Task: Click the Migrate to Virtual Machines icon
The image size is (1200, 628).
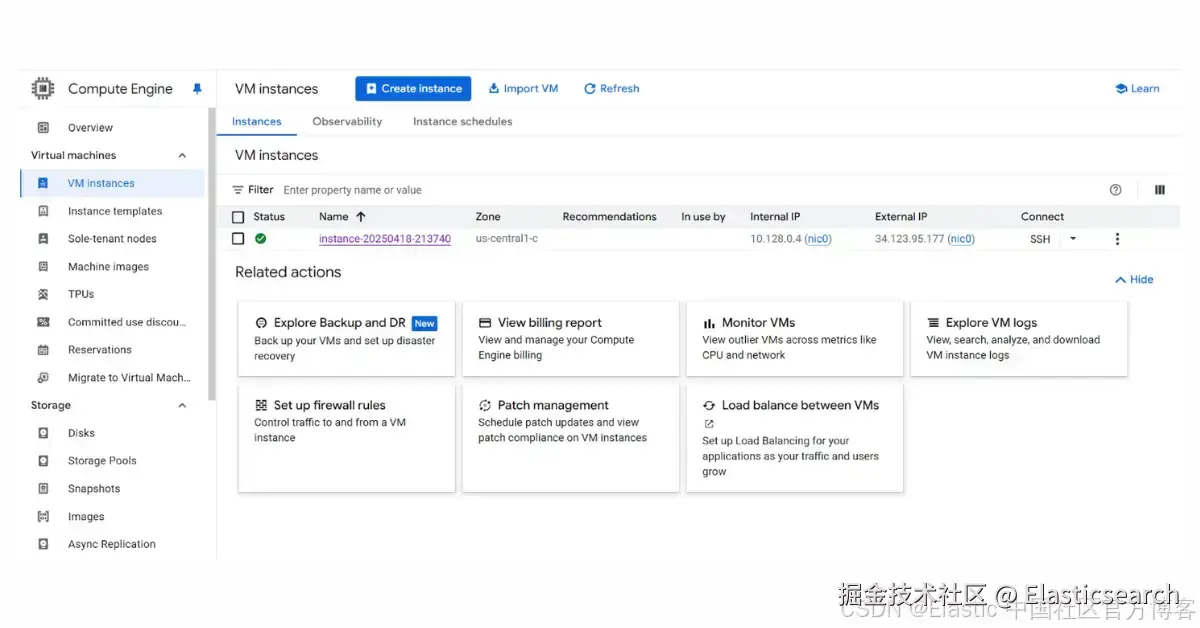Action: (43, 378)
